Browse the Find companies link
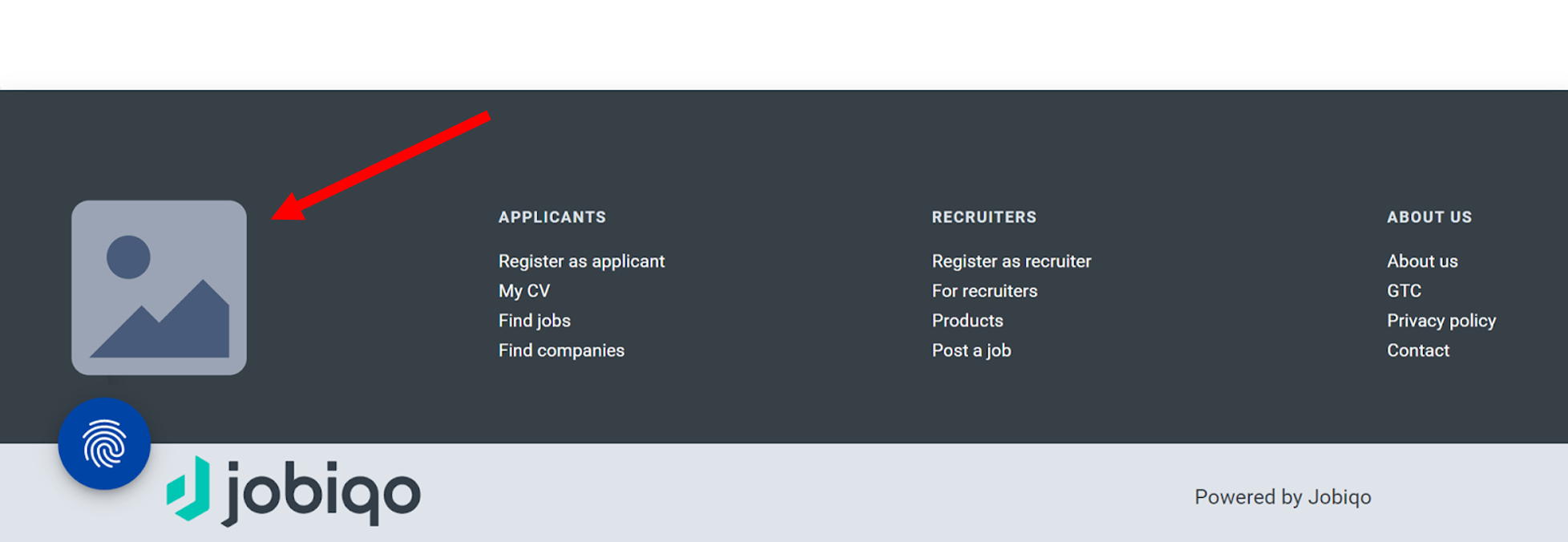Screen dimensions: 1568x542 (561, 350)
